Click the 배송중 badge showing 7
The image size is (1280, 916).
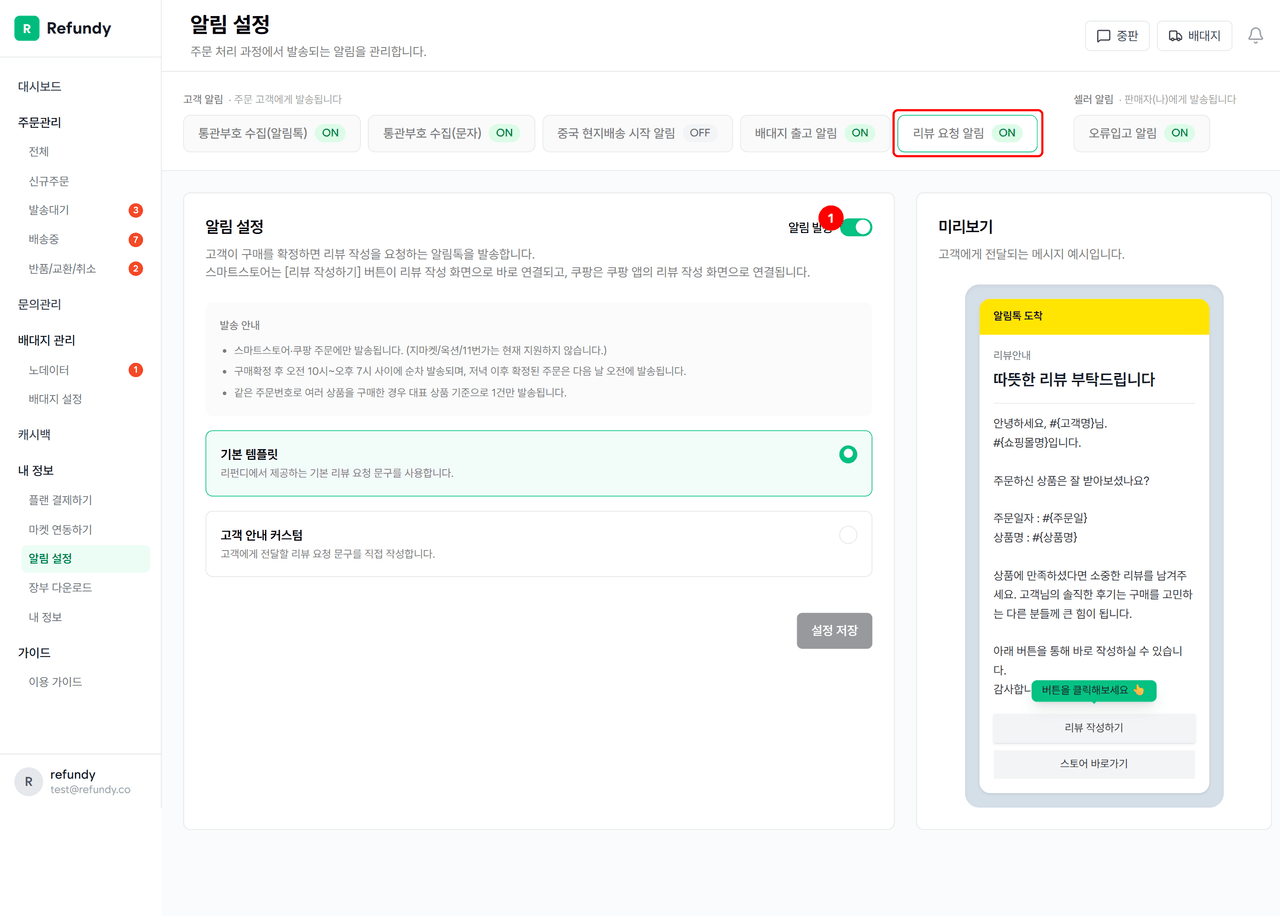[136, 240]
